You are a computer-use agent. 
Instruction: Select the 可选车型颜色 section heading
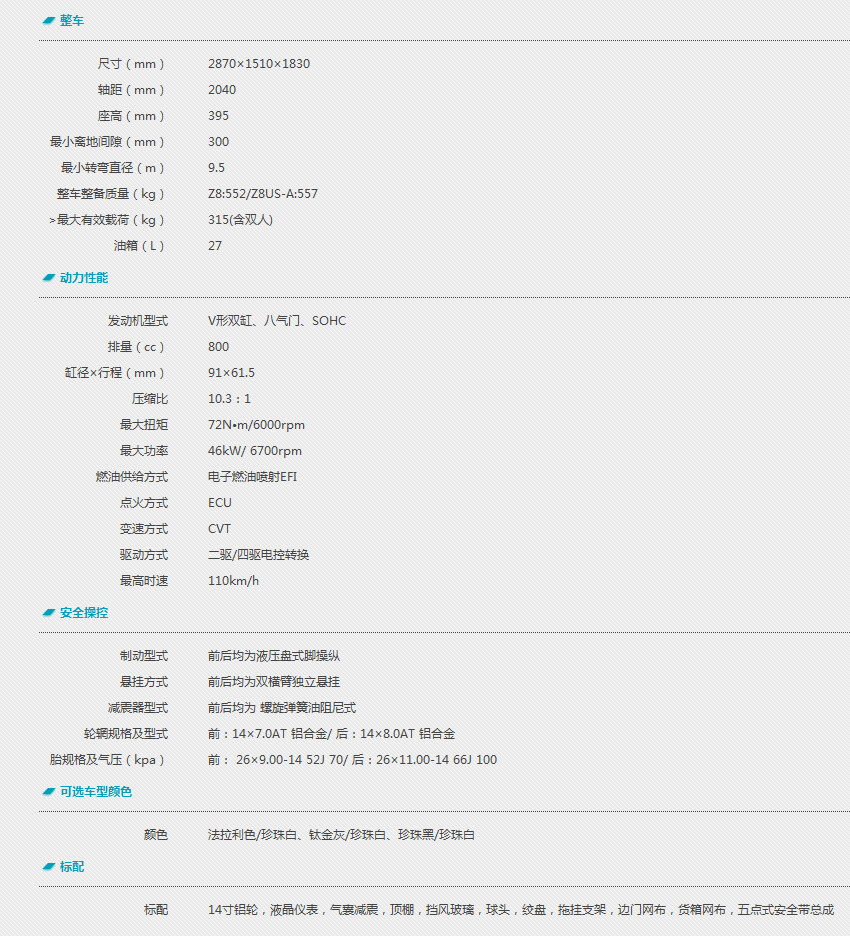click(96, 792)
